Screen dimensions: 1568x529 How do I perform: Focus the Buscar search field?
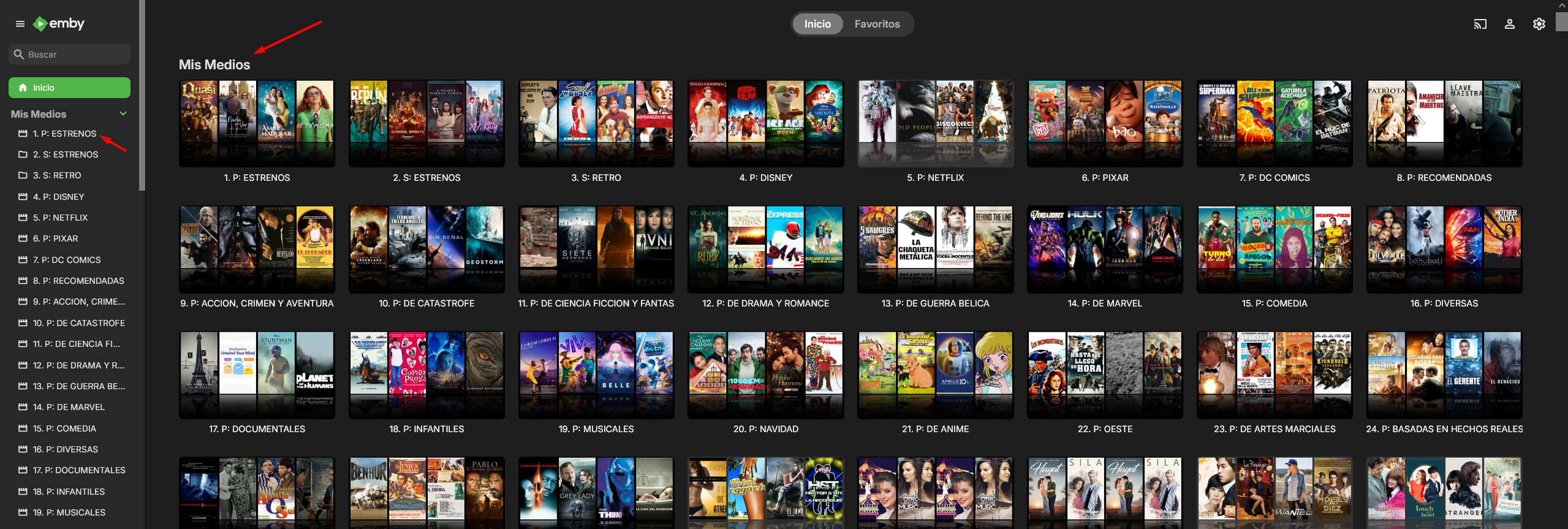coord(69,55)
